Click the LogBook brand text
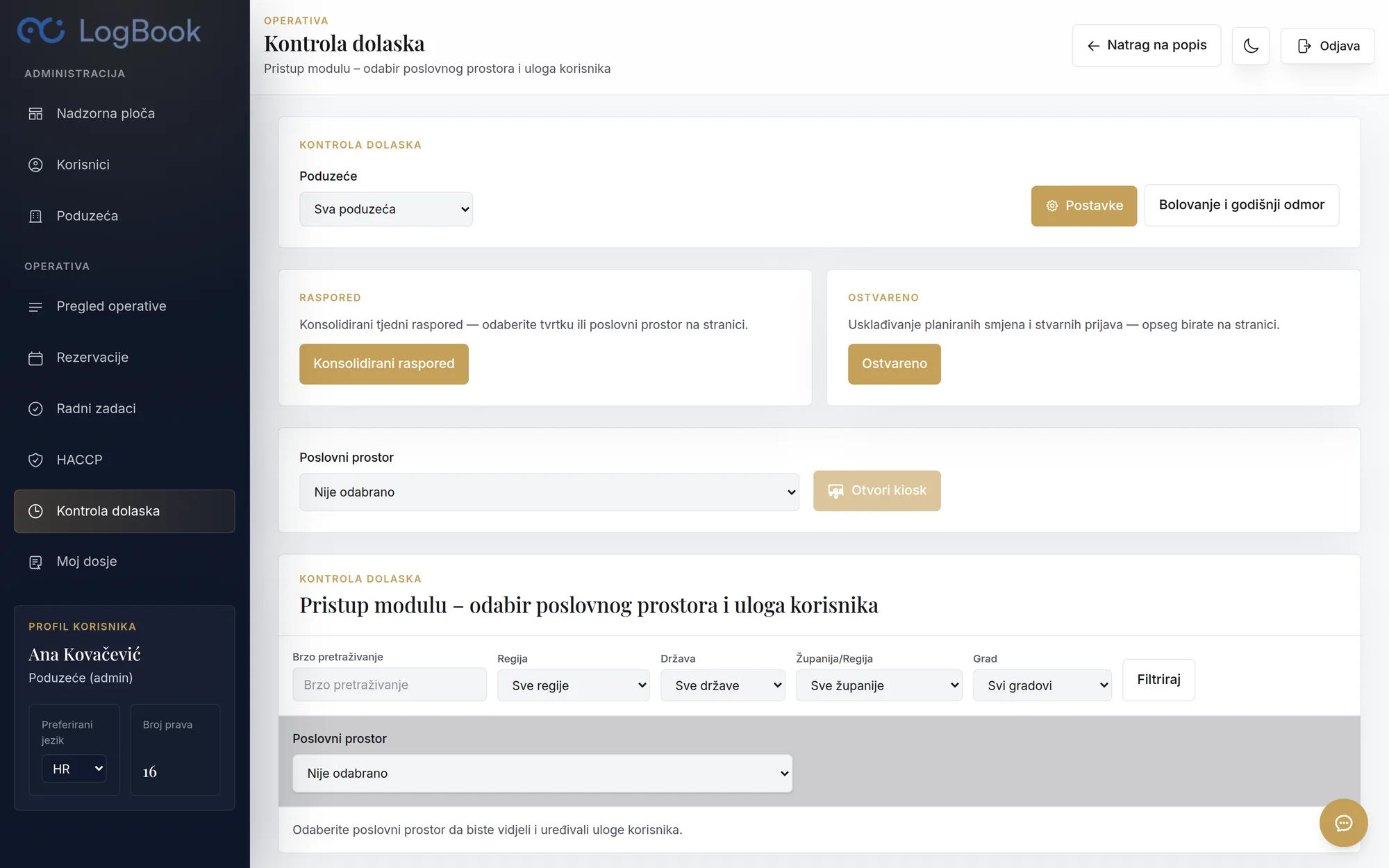1389x868 pixels. [140, 31]
